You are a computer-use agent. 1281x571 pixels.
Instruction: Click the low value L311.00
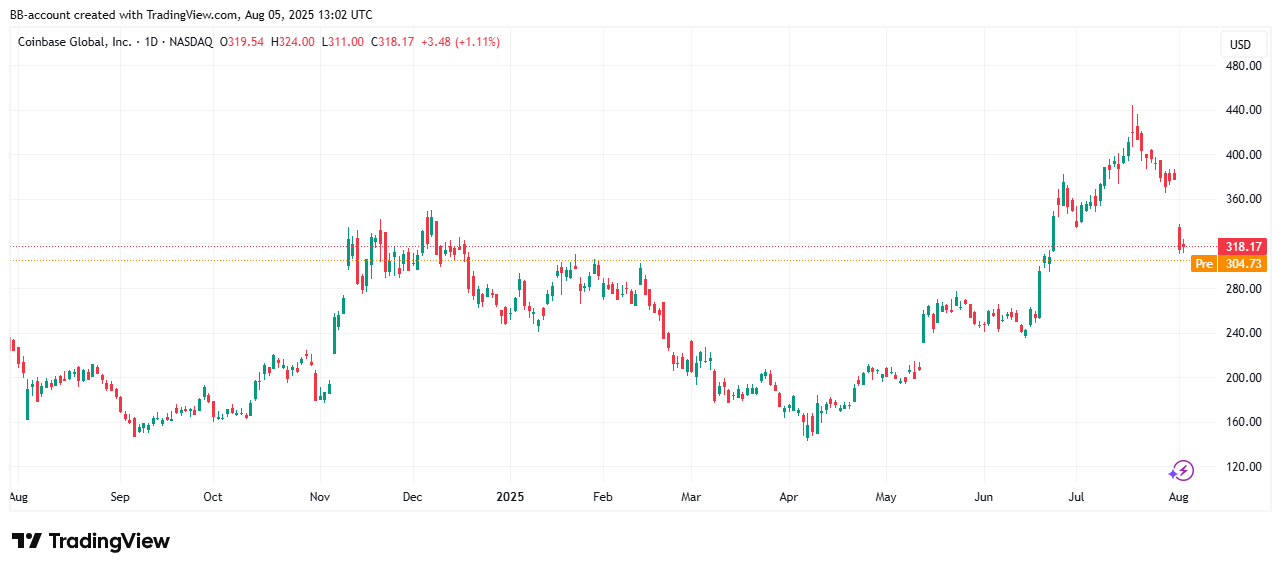(x=343, y=42)
